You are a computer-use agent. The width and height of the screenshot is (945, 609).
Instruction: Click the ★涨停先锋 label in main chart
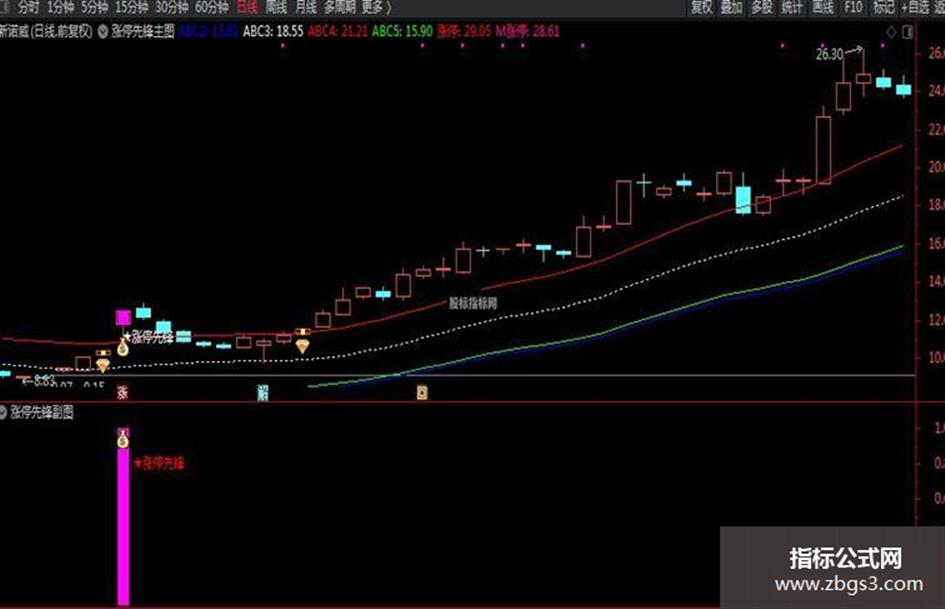pos(149,336)
